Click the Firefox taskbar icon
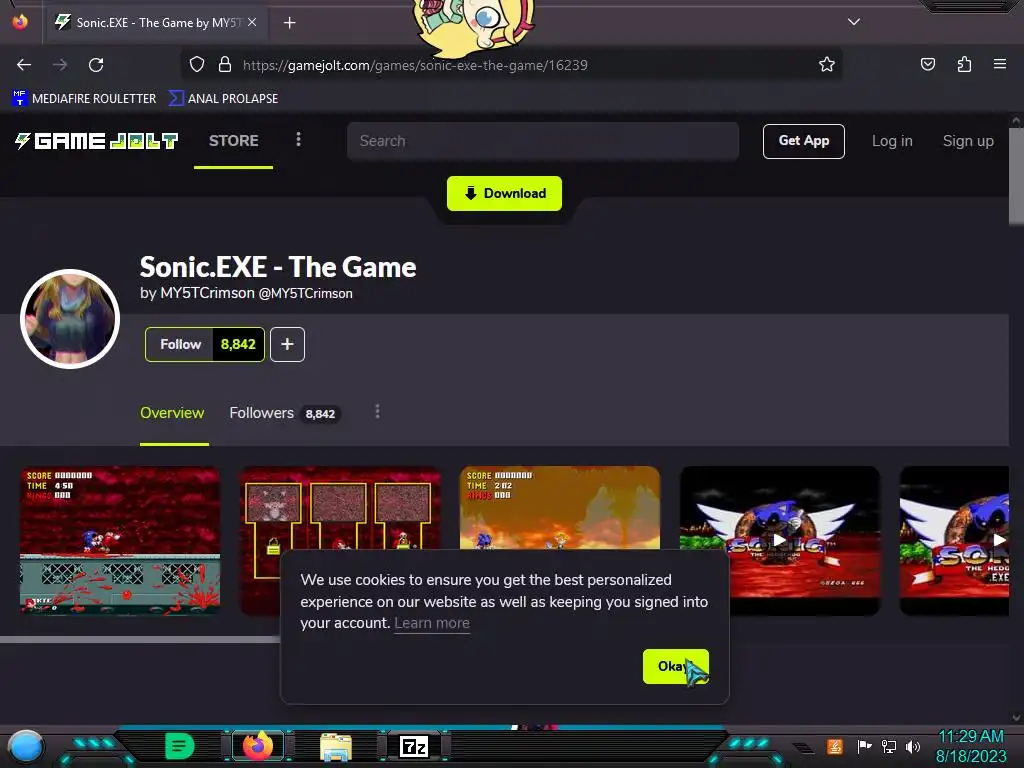The width and height of the screenshot is (1024, 768). click(257, 746)
